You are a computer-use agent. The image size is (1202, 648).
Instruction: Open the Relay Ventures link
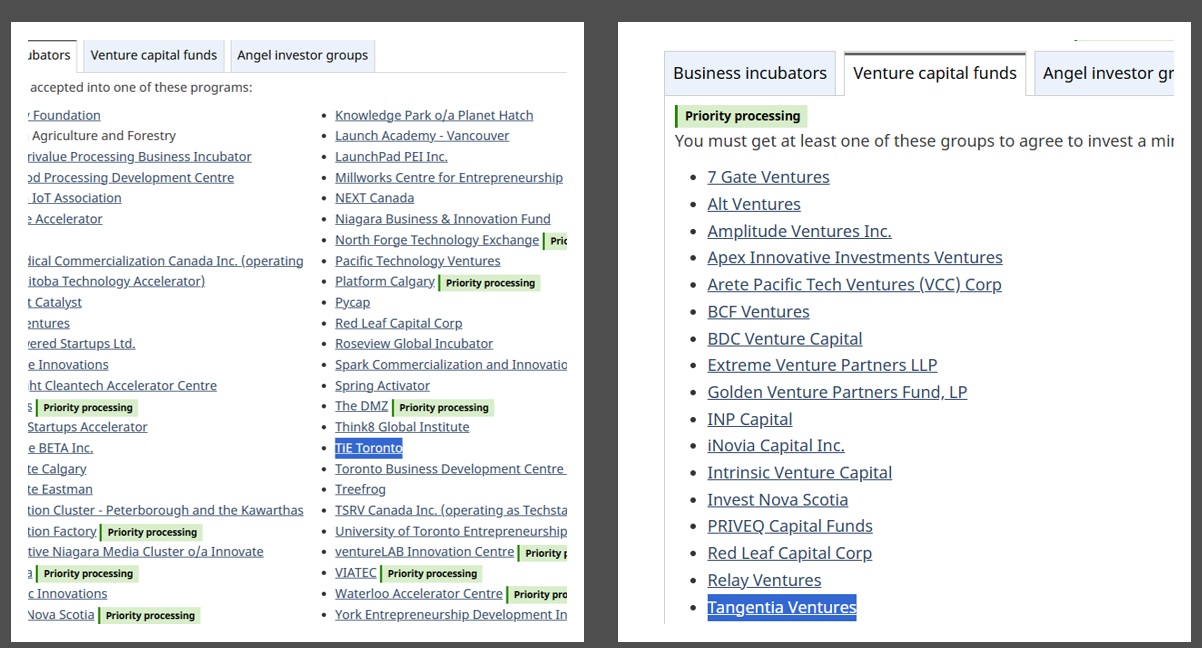pos(764,580)
